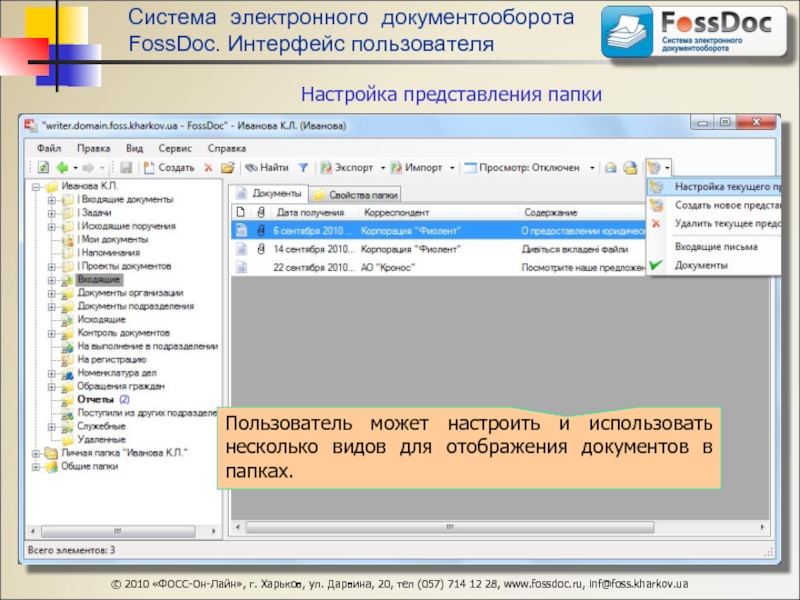Click the open folder toolbar icon
The width and height of the screenshot is (800, 600).
click(228, 167)
